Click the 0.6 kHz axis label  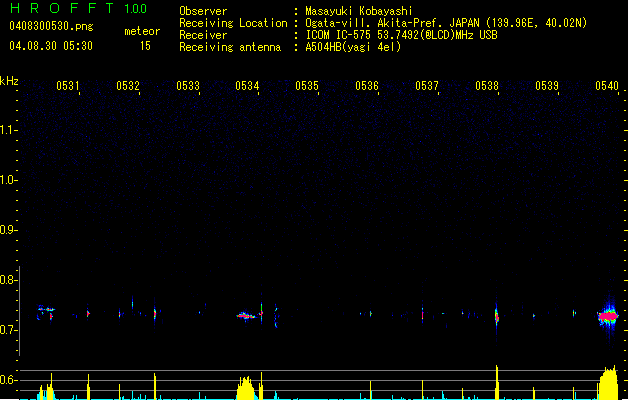coord(8,380)
